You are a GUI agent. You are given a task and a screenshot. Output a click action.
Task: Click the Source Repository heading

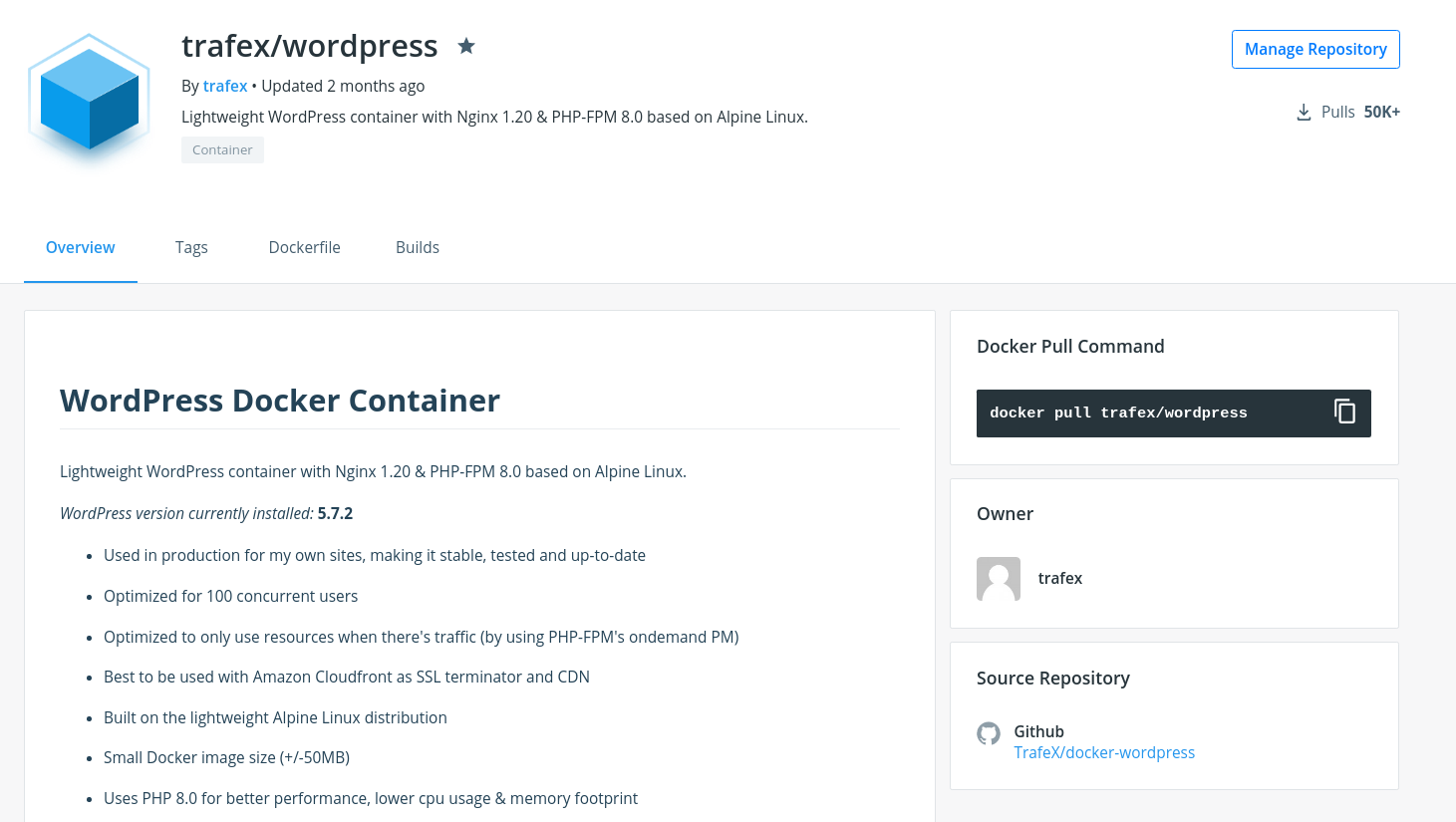pos(1053,678)
